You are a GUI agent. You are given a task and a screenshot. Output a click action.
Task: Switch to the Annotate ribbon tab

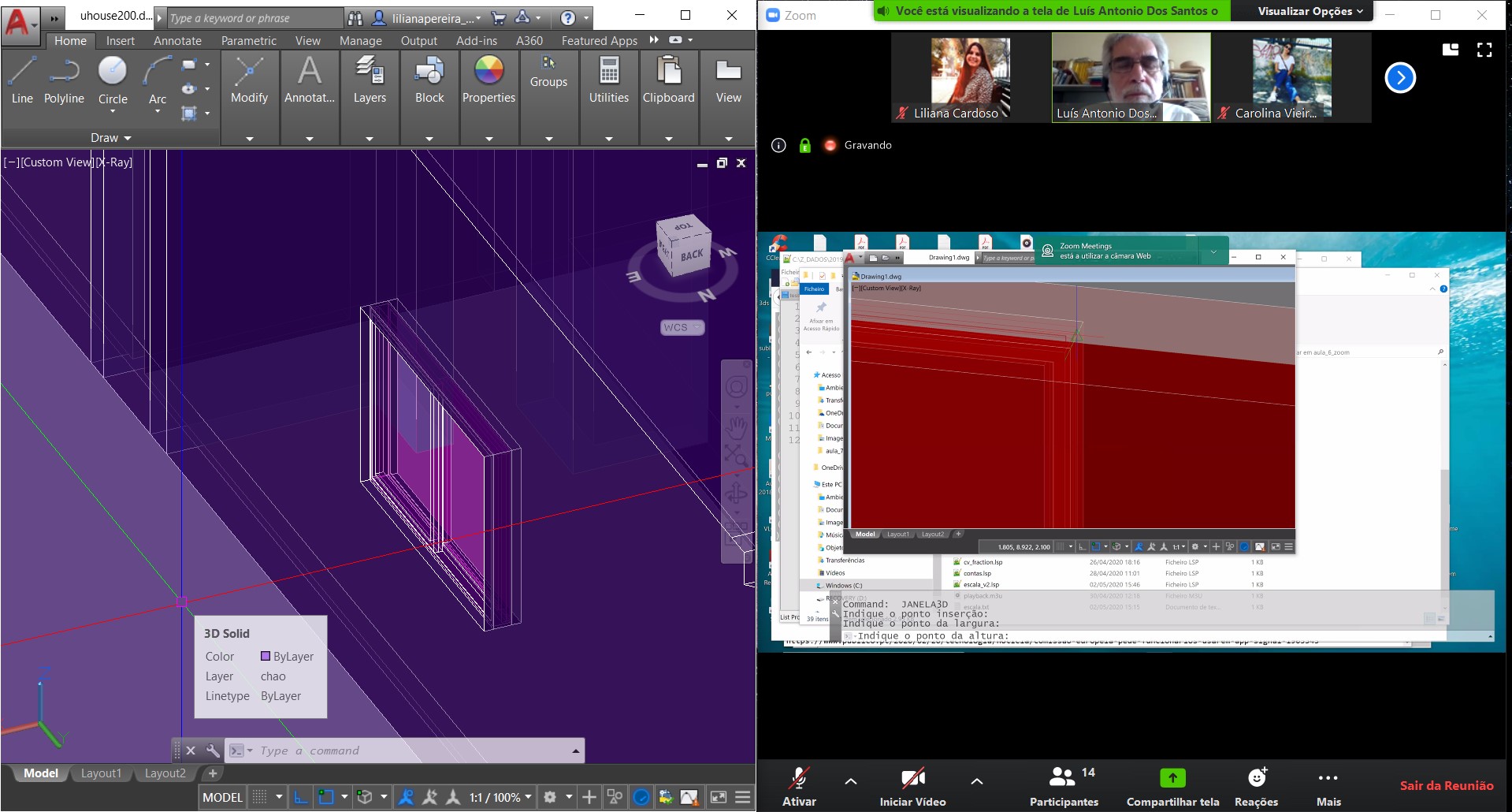(177, 41)
